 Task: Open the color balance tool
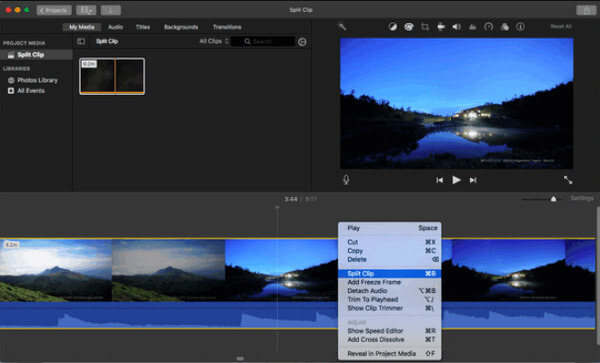[x=393, y=26]
